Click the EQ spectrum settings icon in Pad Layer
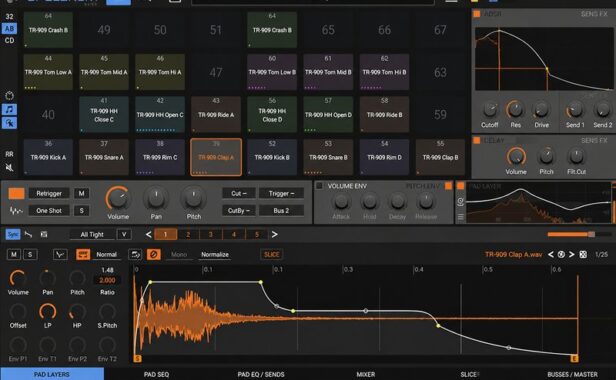Viewport: 616px width, 380px height. click(x=460, y=202)
